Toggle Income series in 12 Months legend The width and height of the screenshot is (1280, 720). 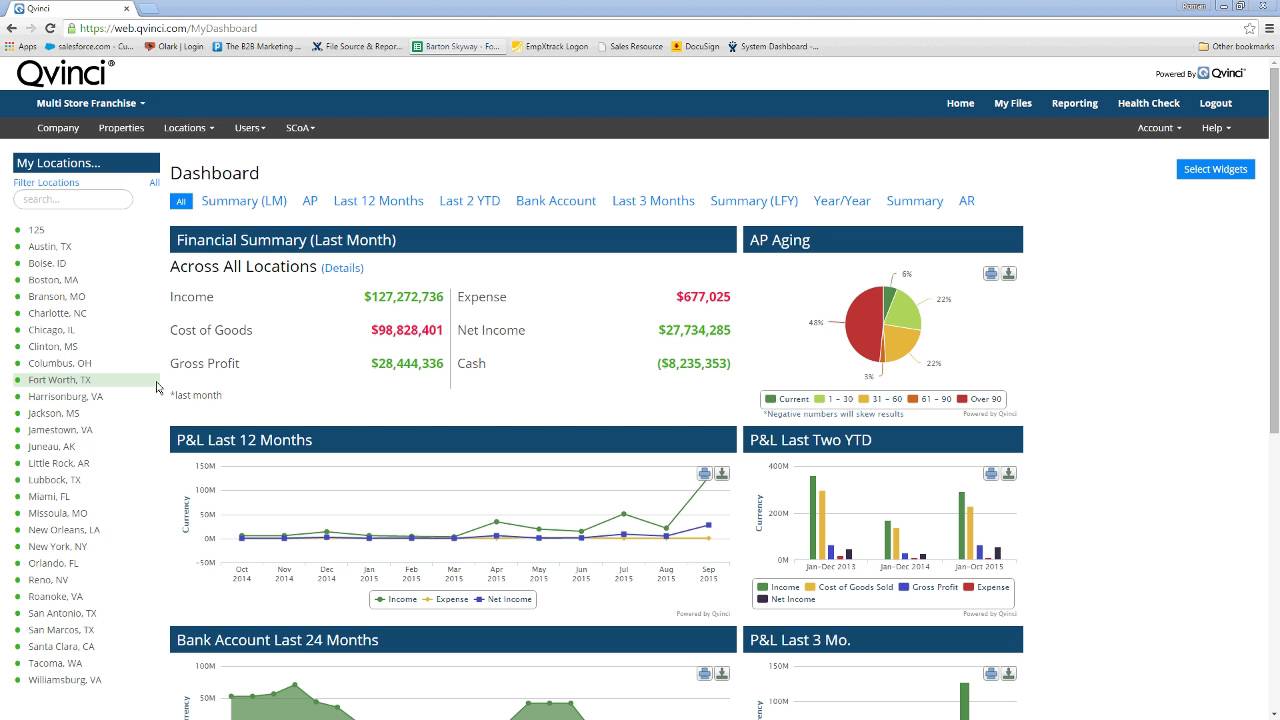click(395, 599)
